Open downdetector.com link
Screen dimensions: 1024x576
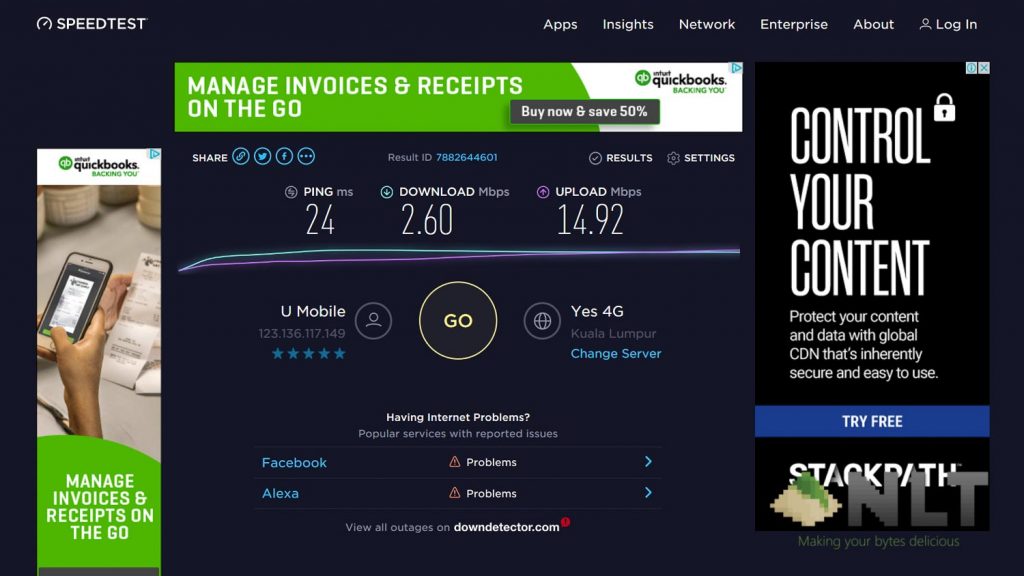506,527
